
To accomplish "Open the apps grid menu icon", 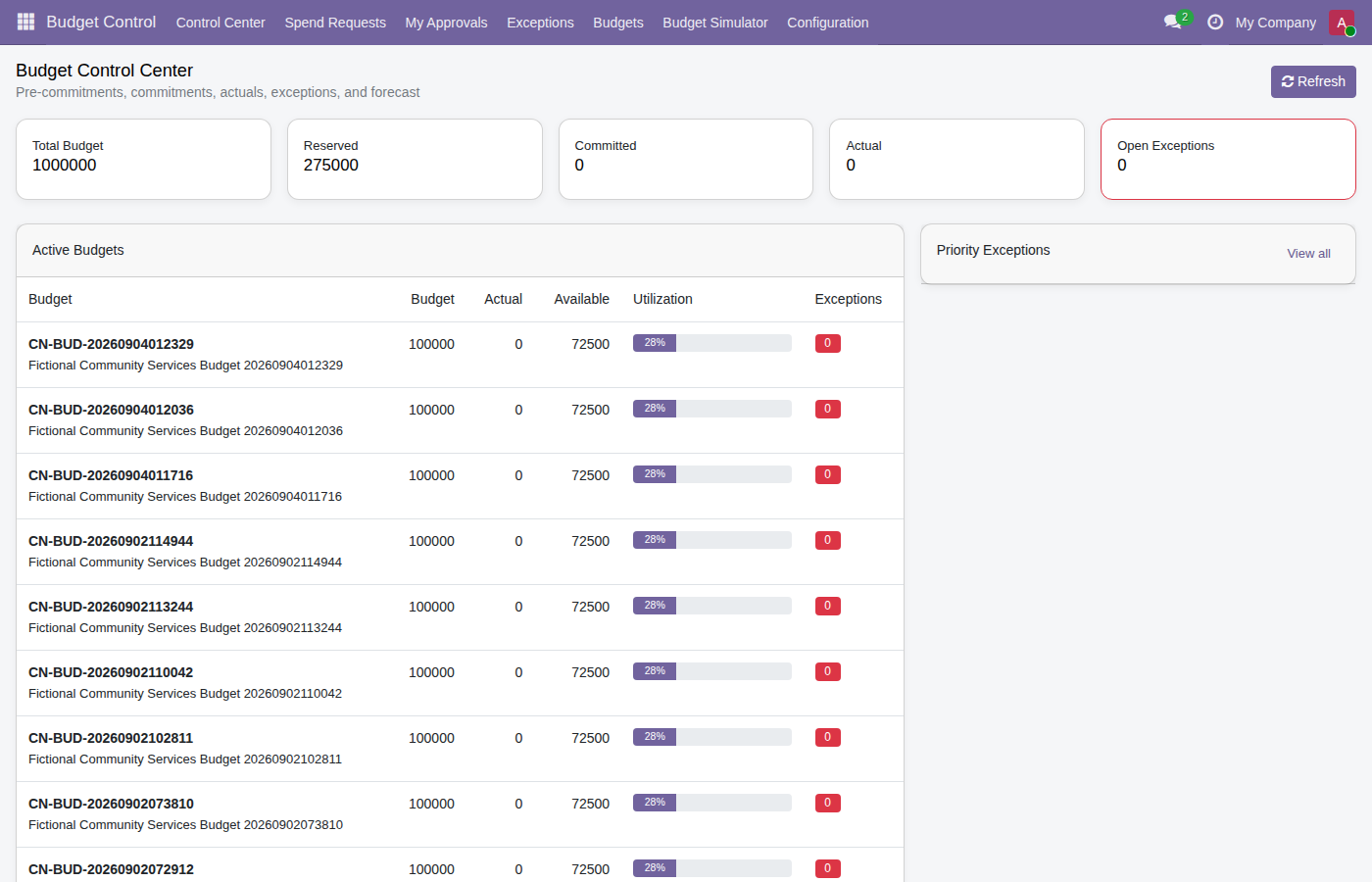I will [25, 22].
